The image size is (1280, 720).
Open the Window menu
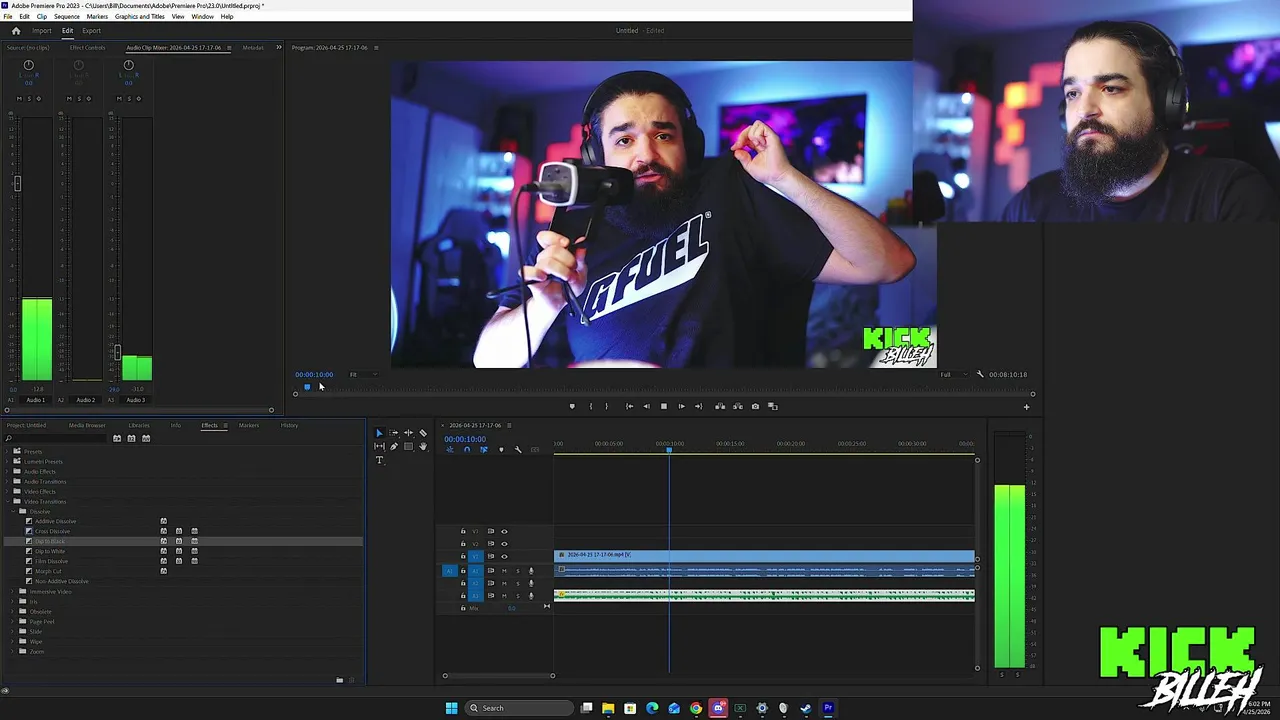click(x=202, y=16)
